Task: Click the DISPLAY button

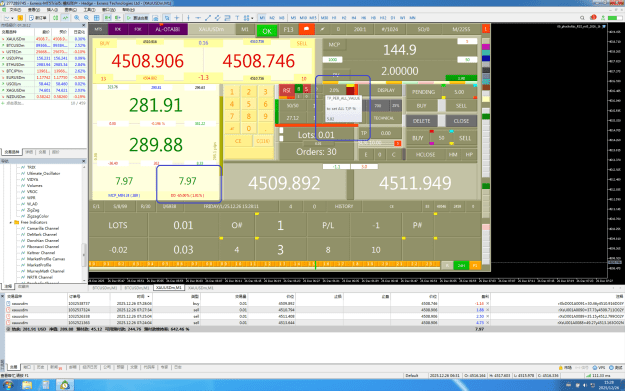Action: coord(386,90)
